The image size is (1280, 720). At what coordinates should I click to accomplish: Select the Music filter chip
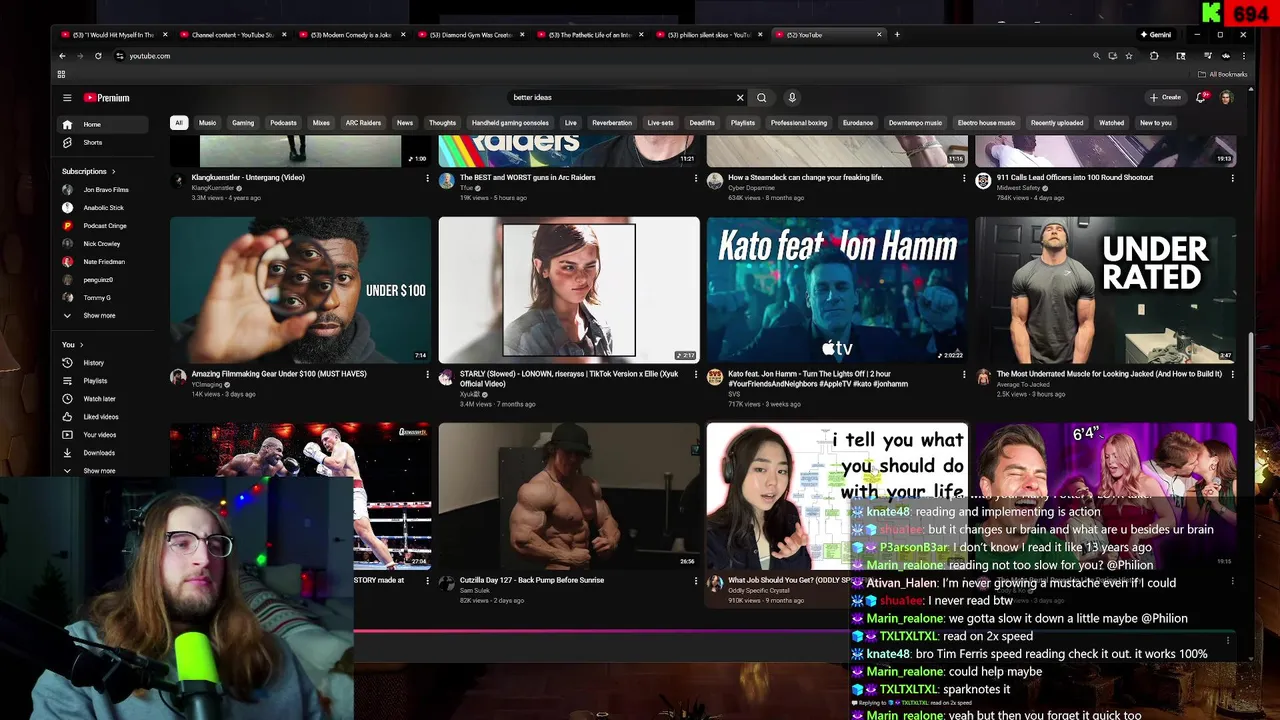[x=207, y=123]
